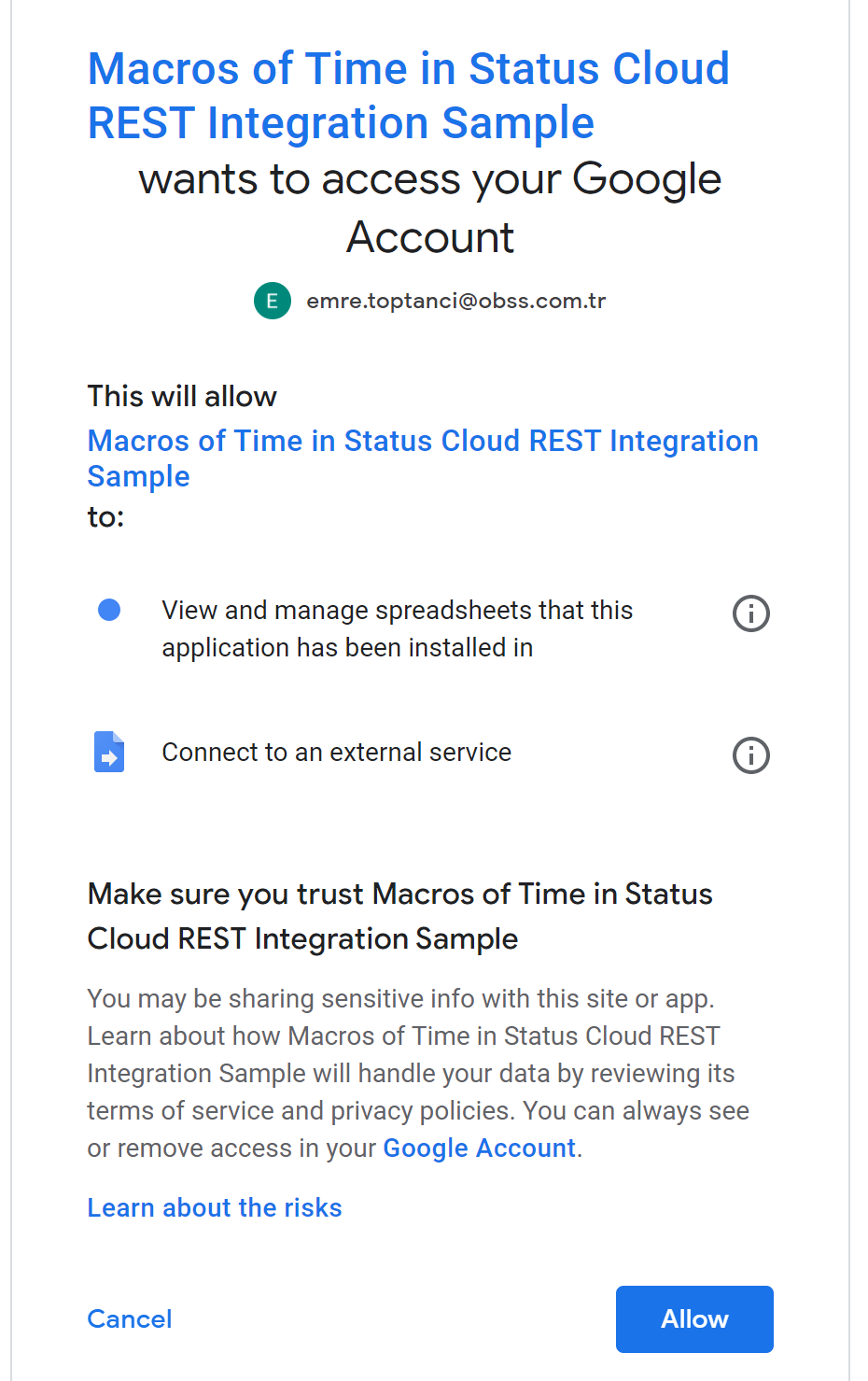This screenshot has height=1381, width=868.
Task: Click the "Make sure you trust" heading
Action: [399, 916]
